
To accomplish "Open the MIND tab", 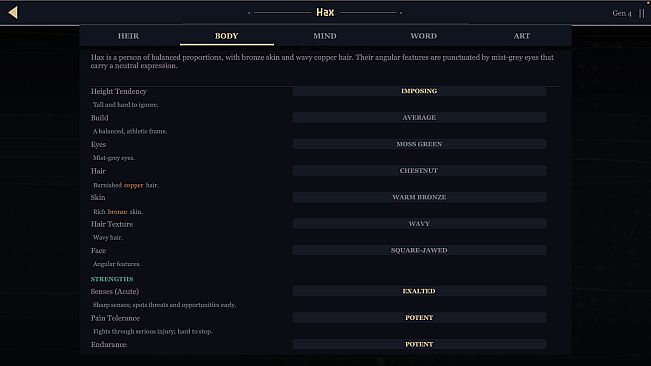I will coord(325,36).
